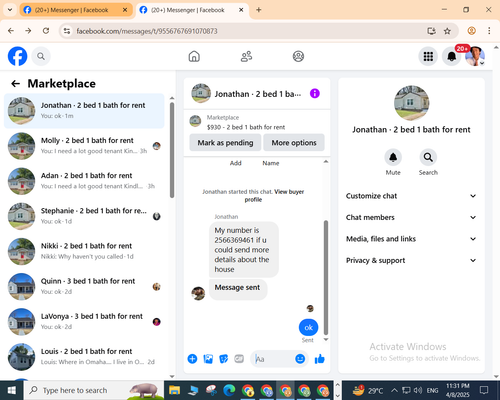Open Quinn's 3 bed 1 bath conversation

pyautogui.click(x=84, y=286)
